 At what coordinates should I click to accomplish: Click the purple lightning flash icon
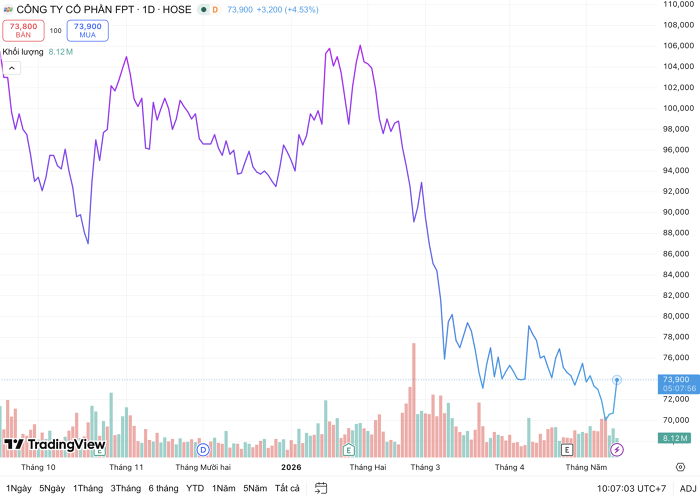tap(617, 450)
